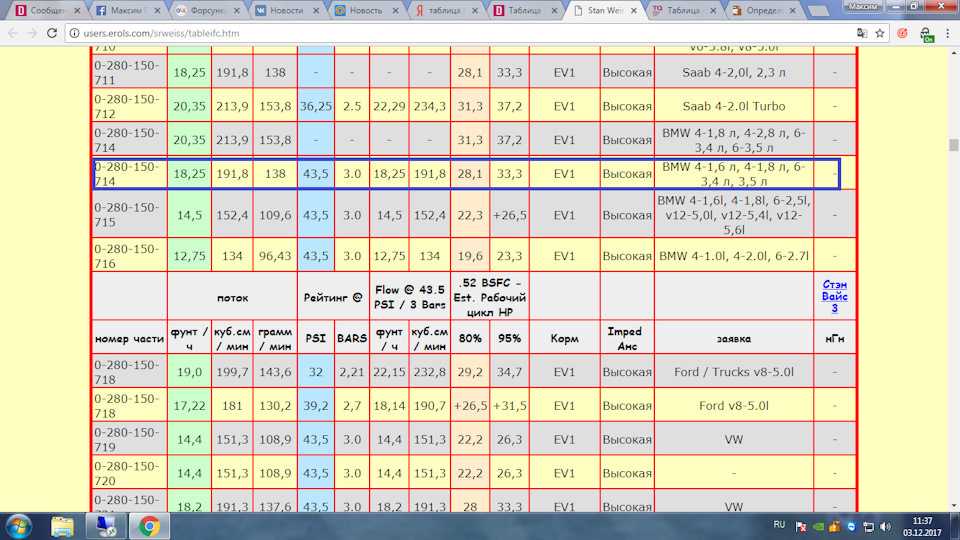Click the 32 PSI cell in the Ford Trucks row

[315, 372]
